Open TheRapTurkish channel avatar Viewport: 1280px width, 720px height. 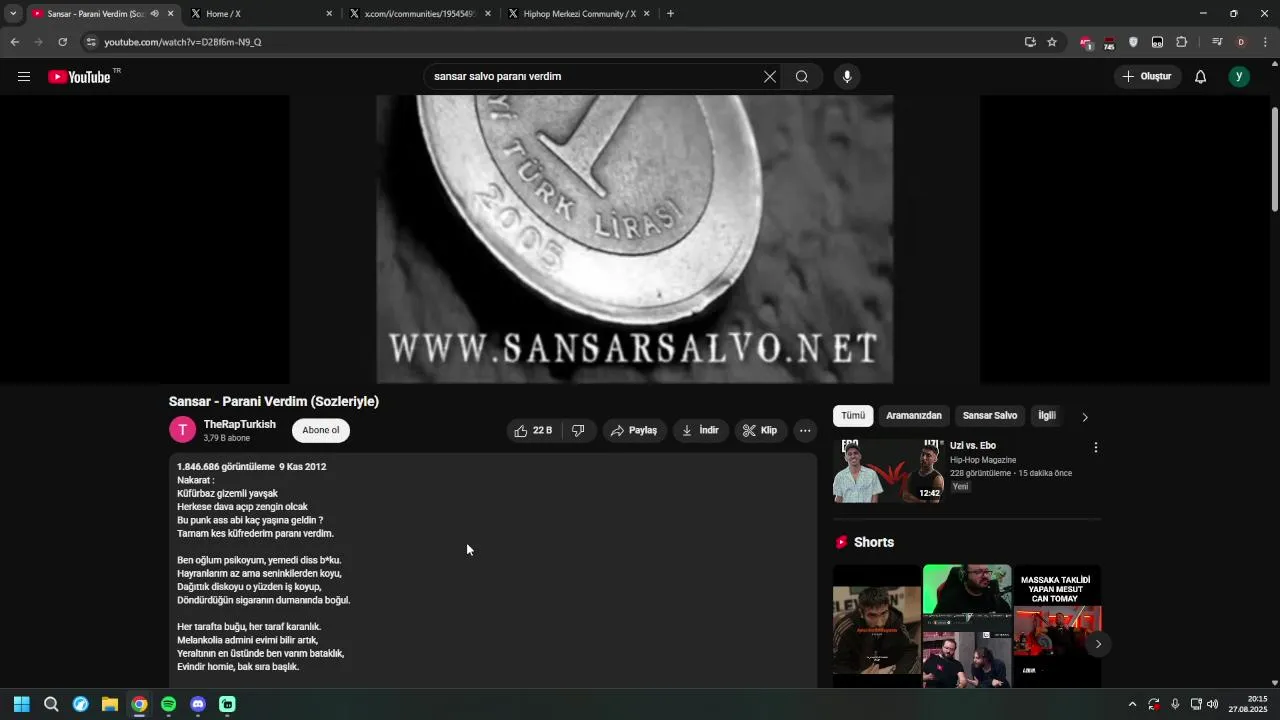click(x=182, y=430)
